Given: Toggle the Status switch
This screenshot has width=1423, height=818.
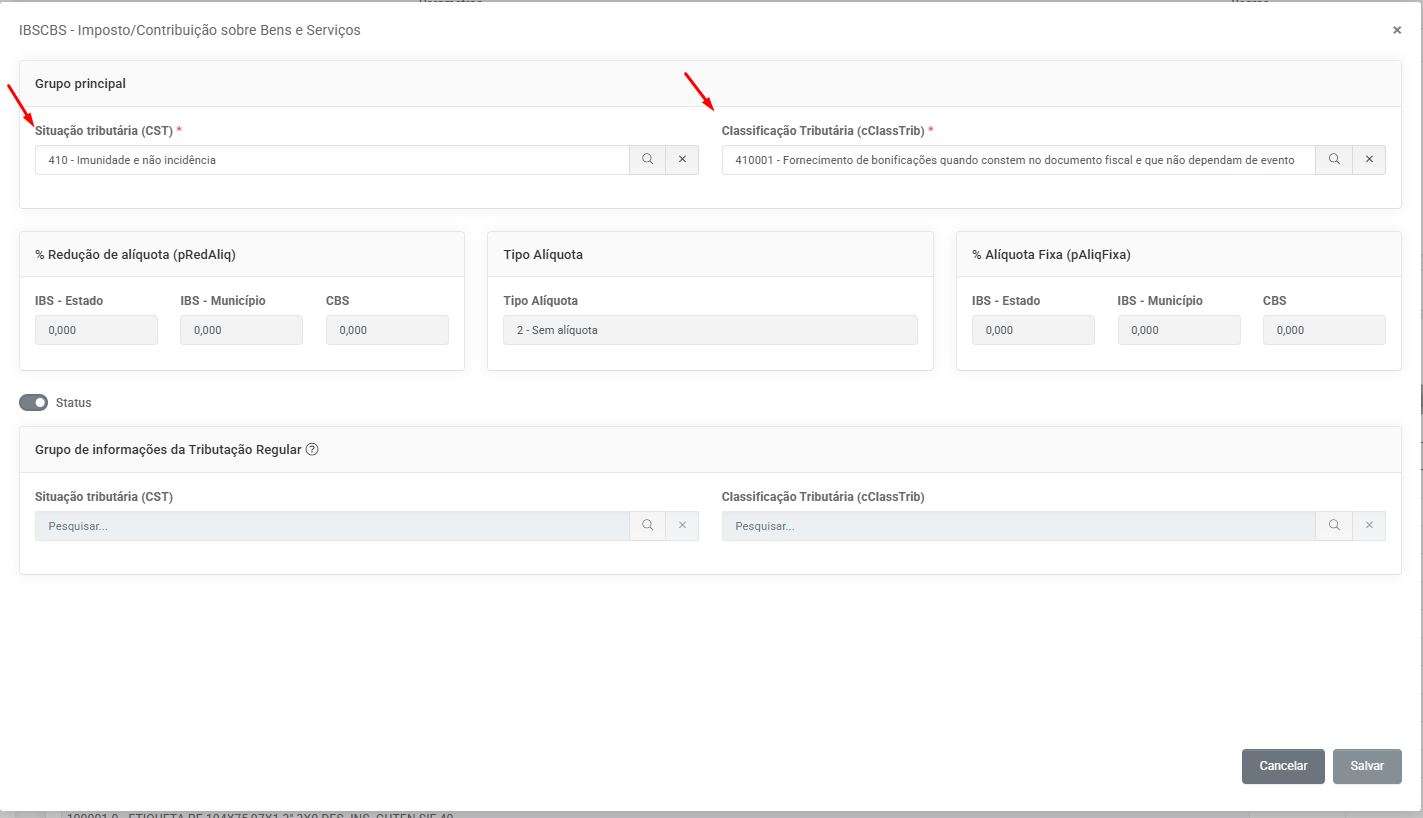Looking at the screenshot, I should click(x=34, y=403).
